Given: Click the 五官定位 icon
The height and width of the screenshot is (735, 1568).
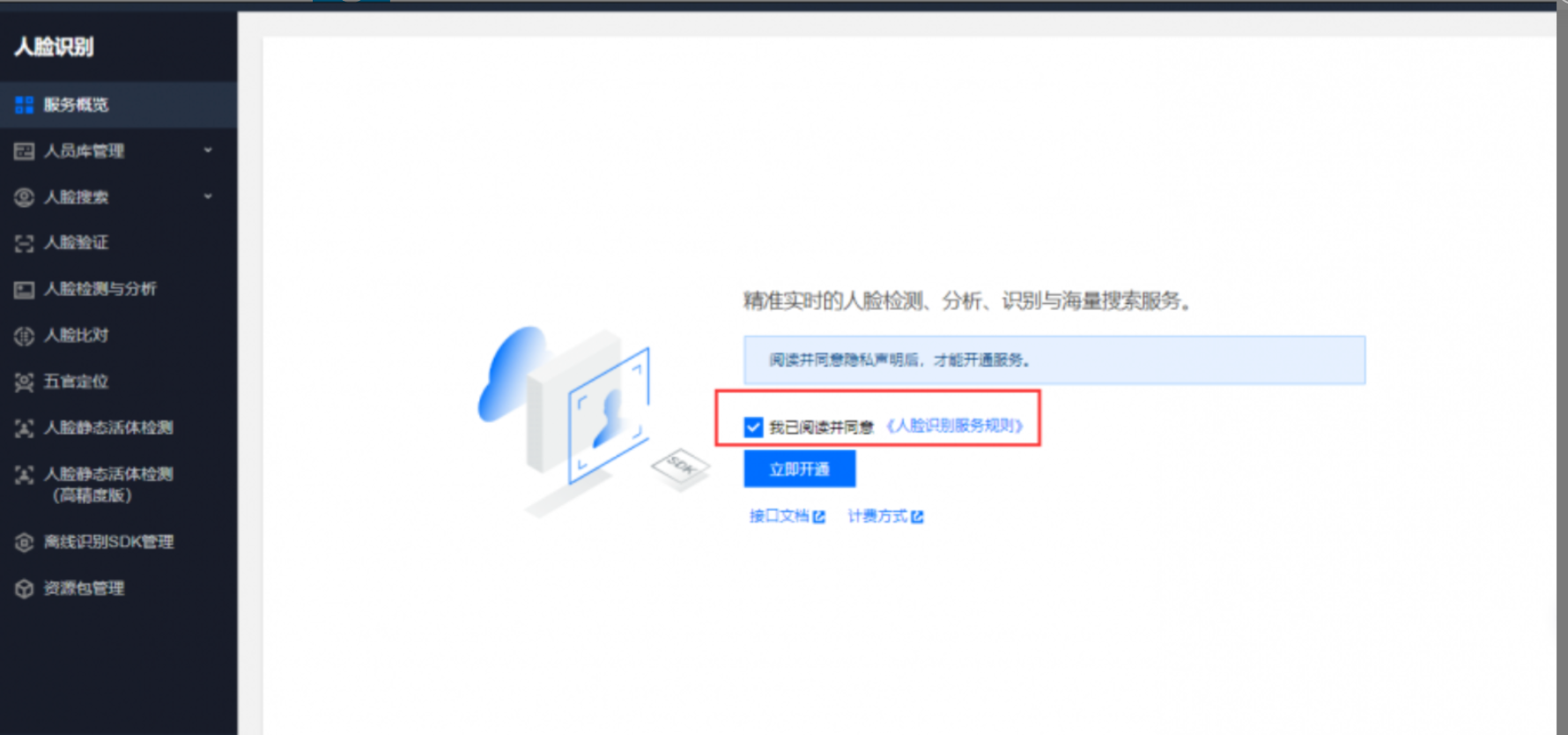Looking at the screenshot, I should (25, 382).
